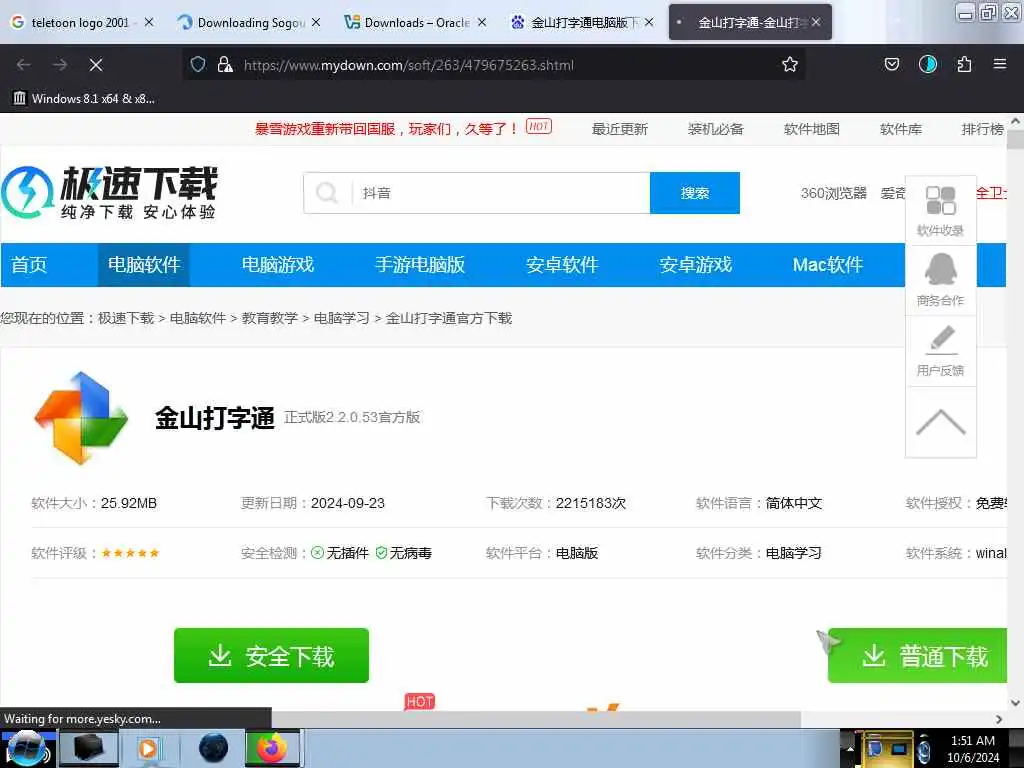Screen dimensions: 1024x768
Task: Open the 360浏览器 suggested search link
Action: pos(833,193)
